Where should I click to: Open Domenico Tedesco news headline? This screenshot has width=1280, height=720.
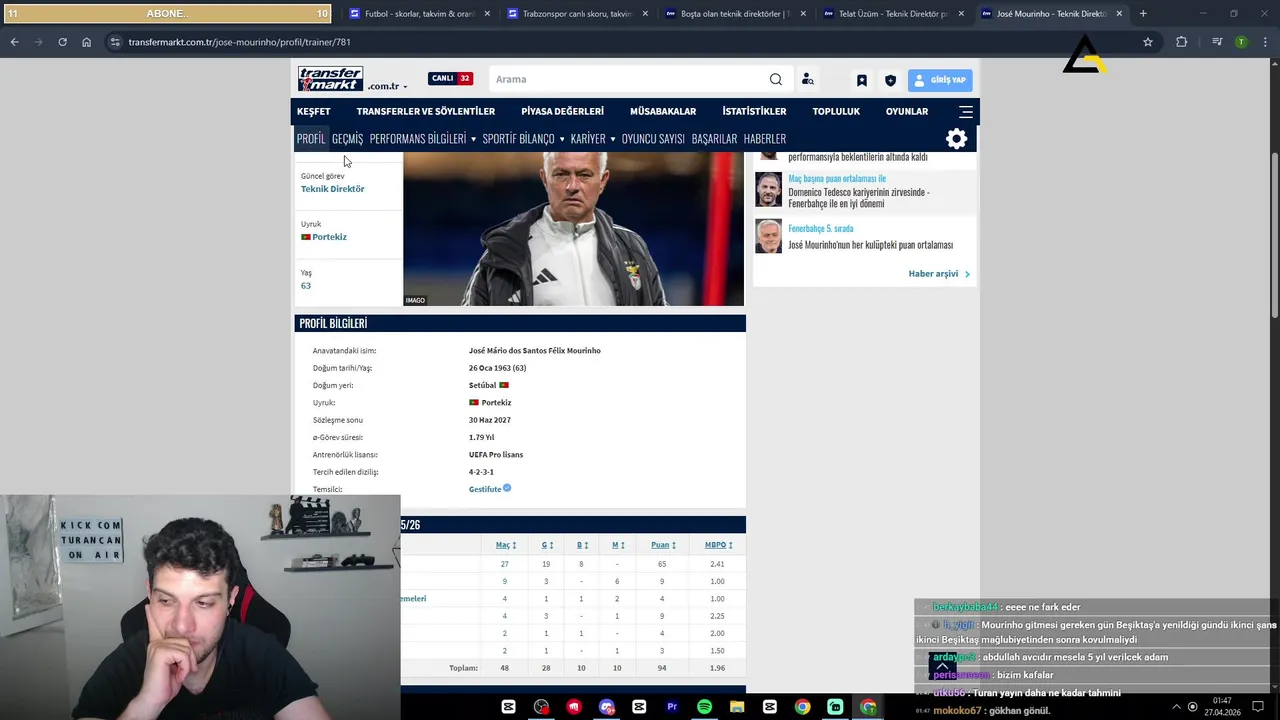coord(858,198)
